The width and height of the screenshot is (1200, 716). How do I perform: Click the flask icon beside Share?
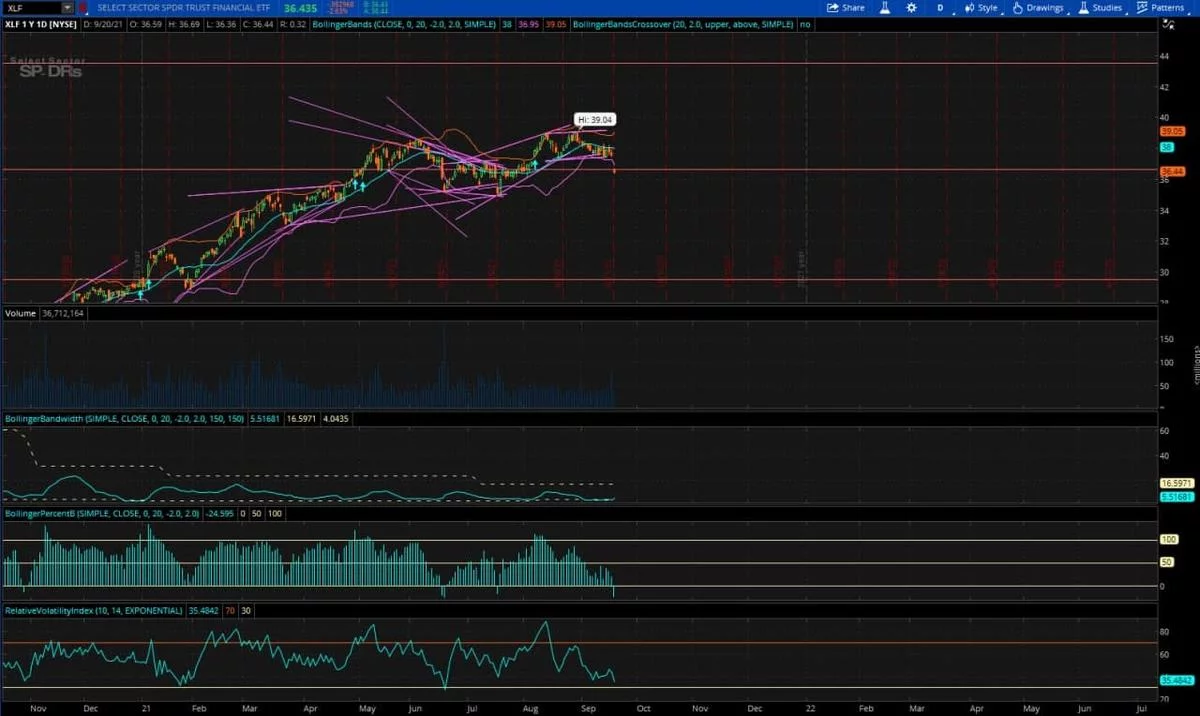pos(885,7)
